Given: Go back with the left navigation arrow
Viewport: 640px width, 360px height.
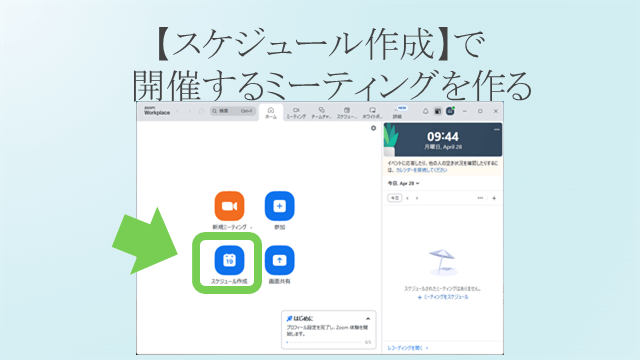Looking at the screenshot, I should (178, 111).
